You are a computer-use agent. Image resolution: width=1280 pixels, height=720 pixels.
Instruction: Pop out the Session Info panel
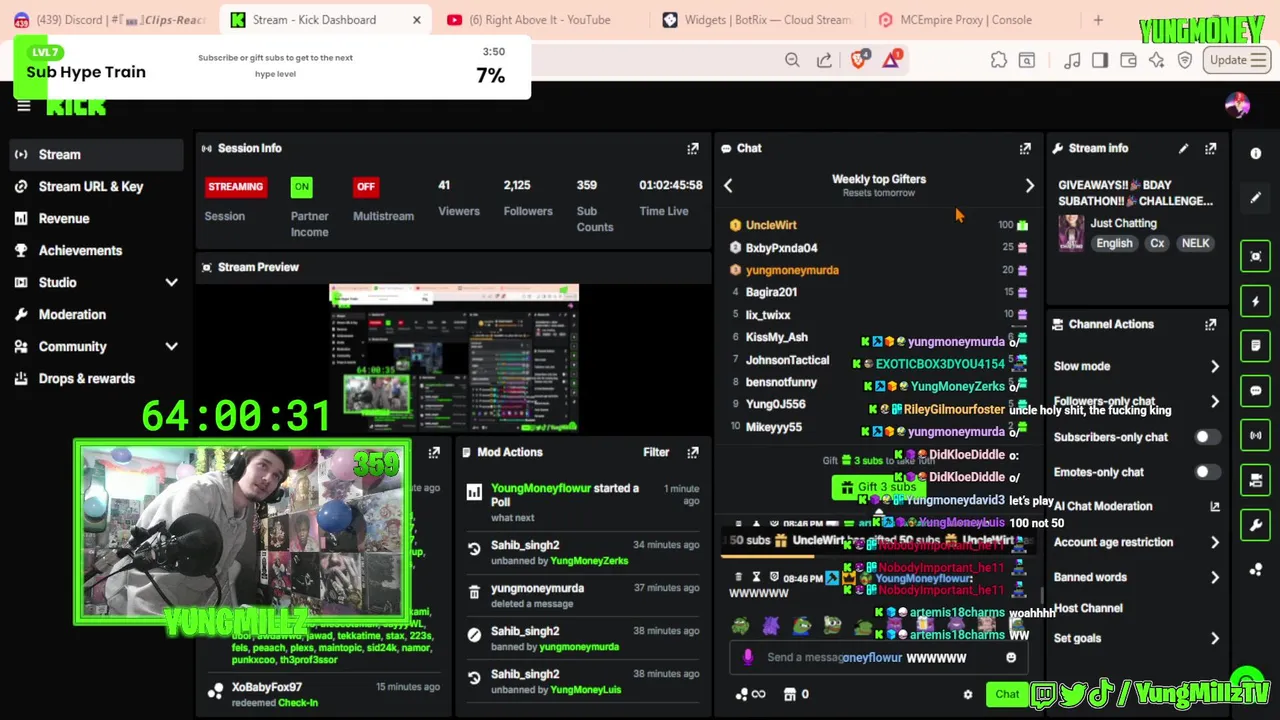tap(693, 148)
